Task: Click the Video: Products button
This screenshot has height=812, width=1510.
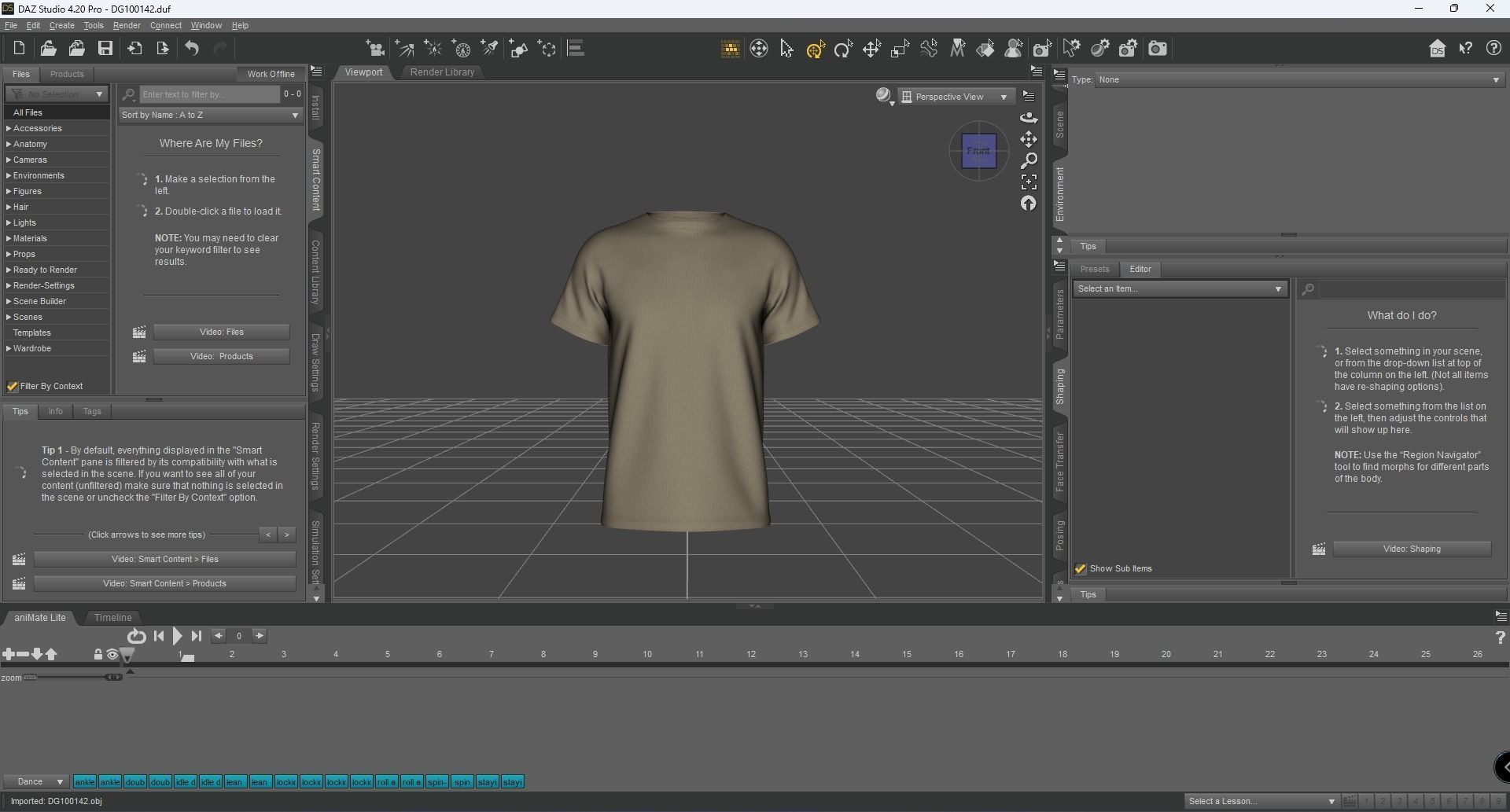Action: (x=222, y=356)
